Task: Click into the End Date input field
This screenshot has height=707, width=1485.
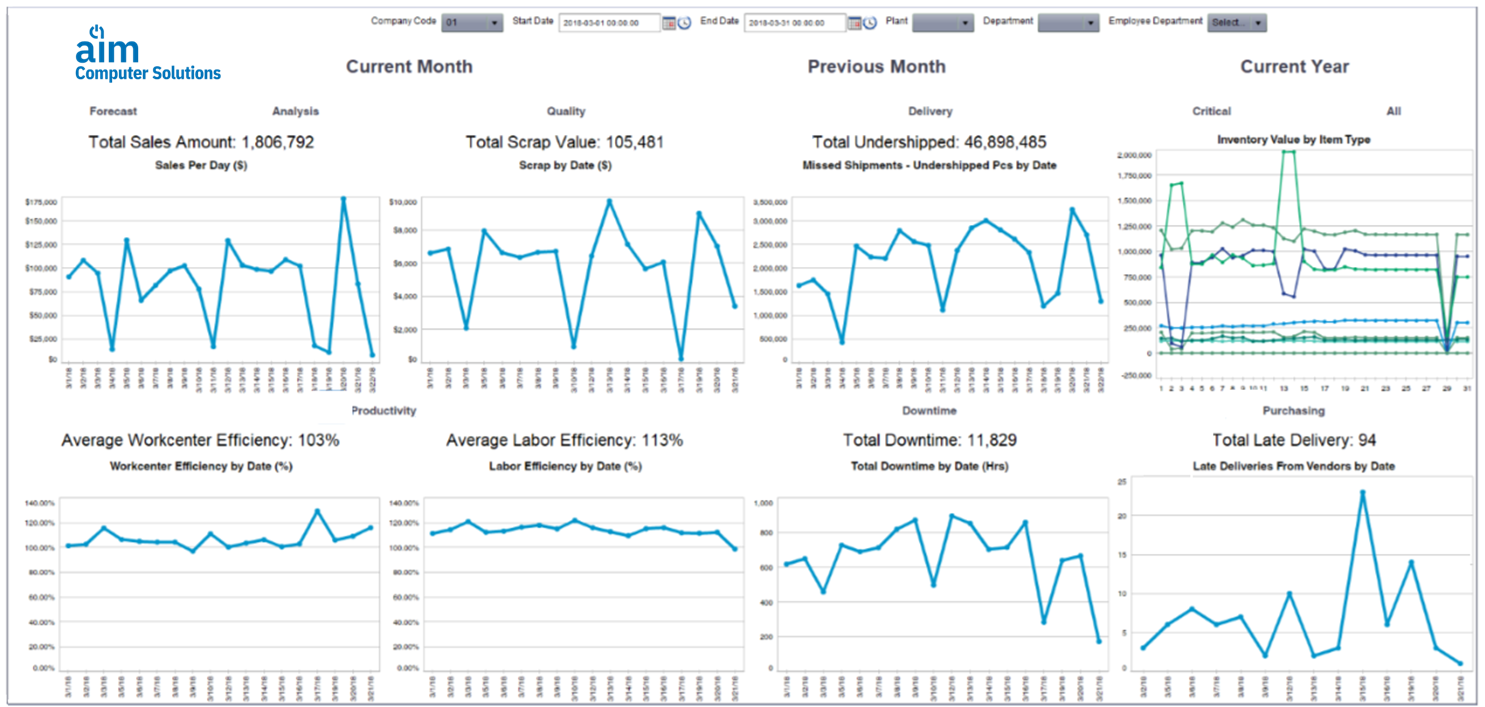Action: [795, 23]
